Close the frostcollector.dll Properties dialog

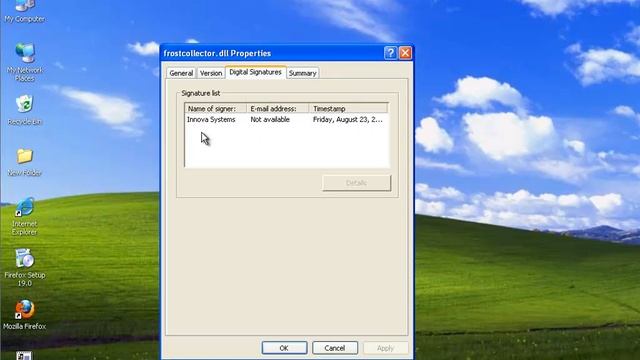405,53
